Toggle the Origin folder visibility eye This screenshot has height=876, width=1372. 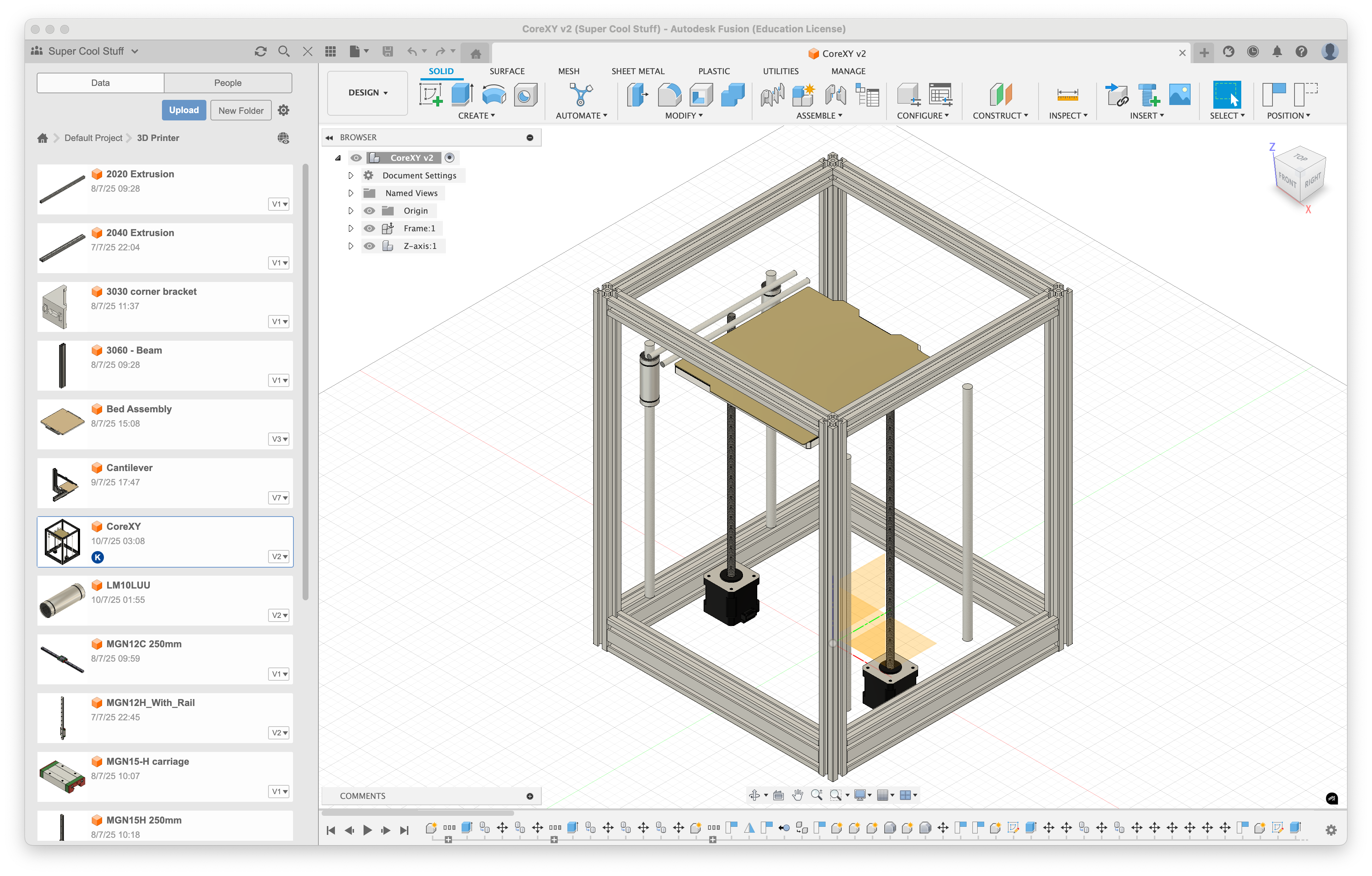369,211
